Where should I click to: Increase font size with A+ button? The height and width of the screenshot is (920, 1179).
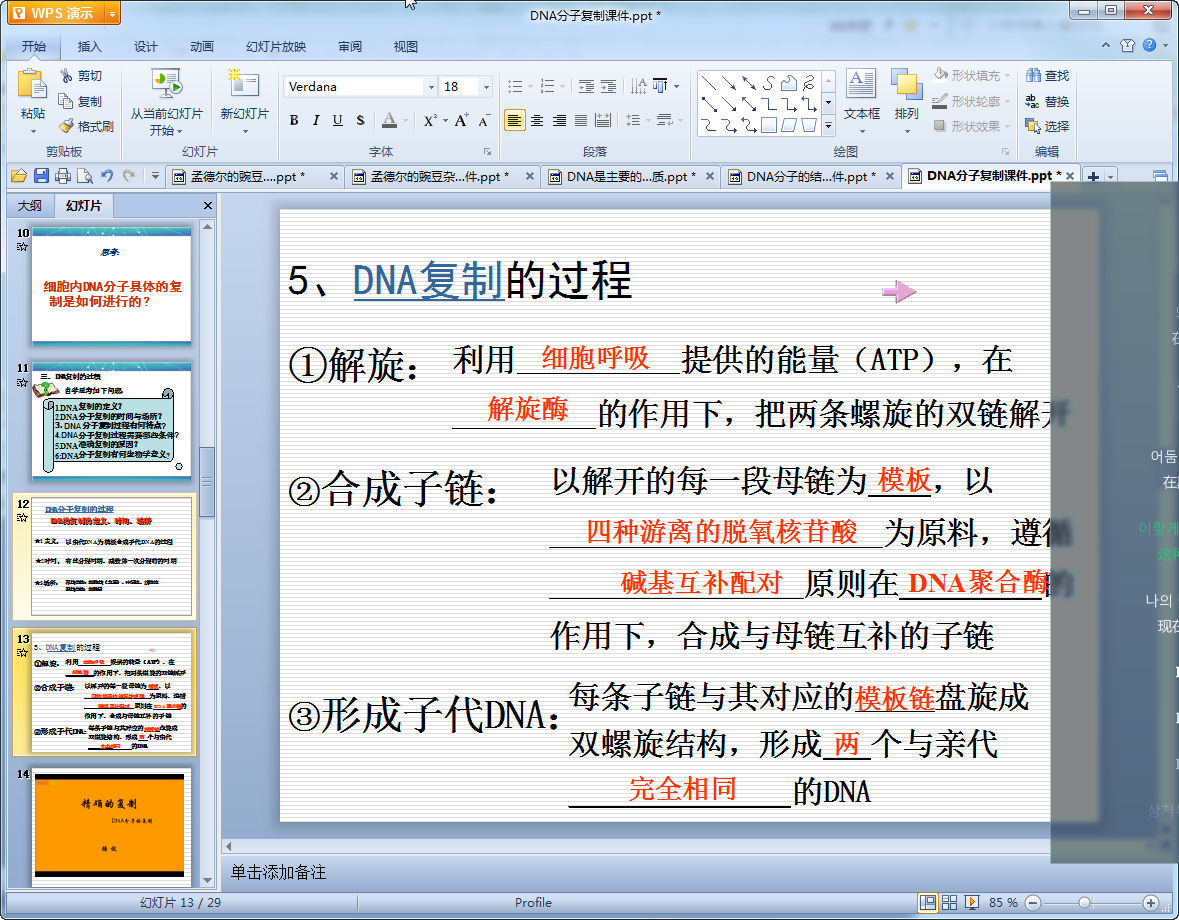(x=461, y=120)
